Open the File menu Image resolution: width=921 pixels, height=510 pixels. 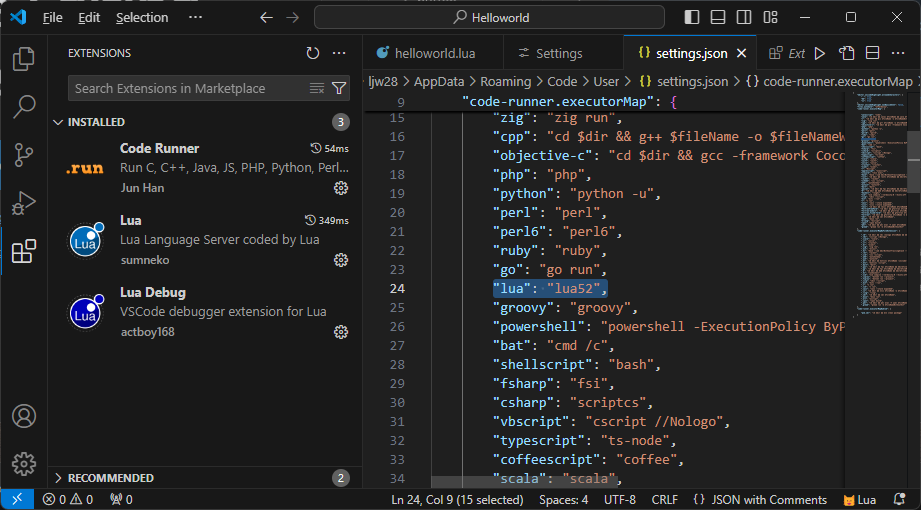click(x=53, y=18)
